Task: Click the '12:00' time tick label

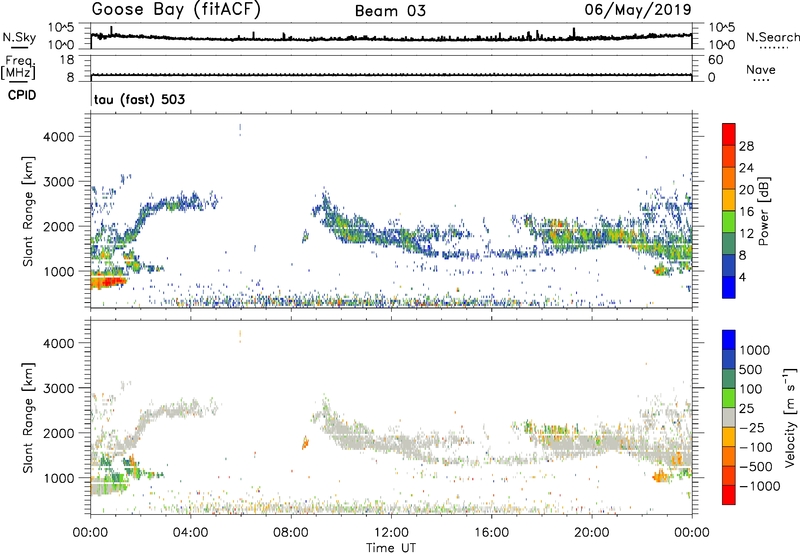Action: tap(391, 533)
